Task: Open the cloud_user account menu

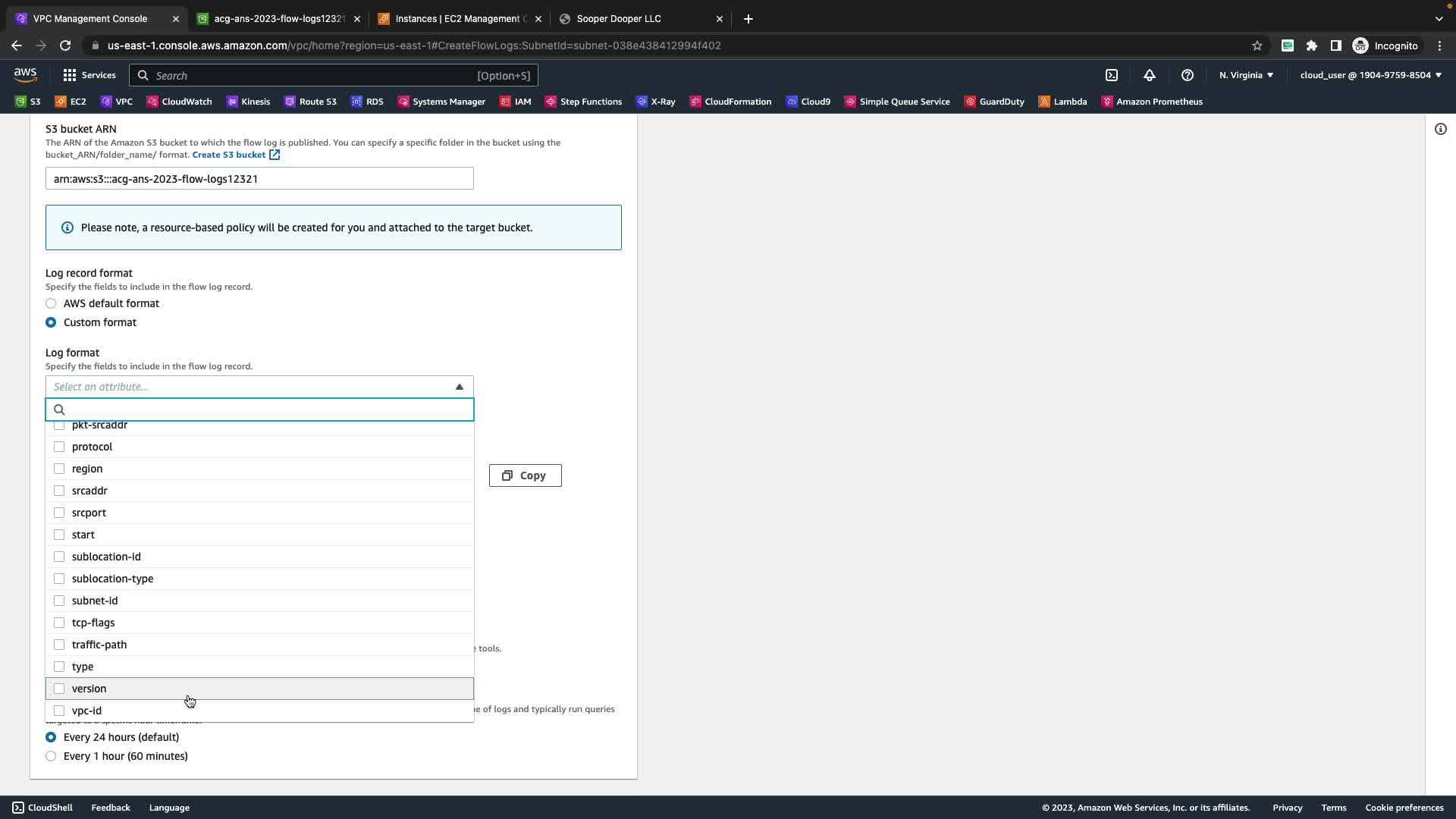Action: pos(1370,75)
